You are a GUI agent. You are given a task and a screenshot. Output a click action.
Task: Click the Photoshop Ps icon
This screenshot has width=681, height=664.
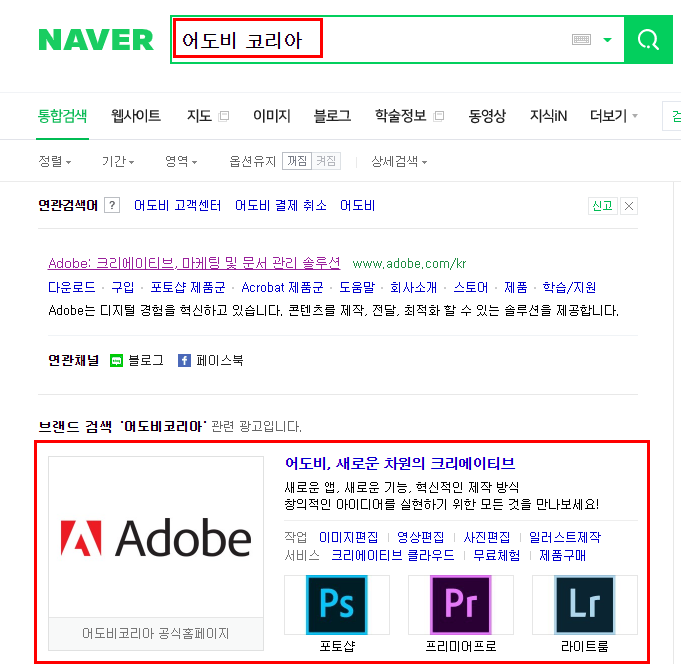337,605
